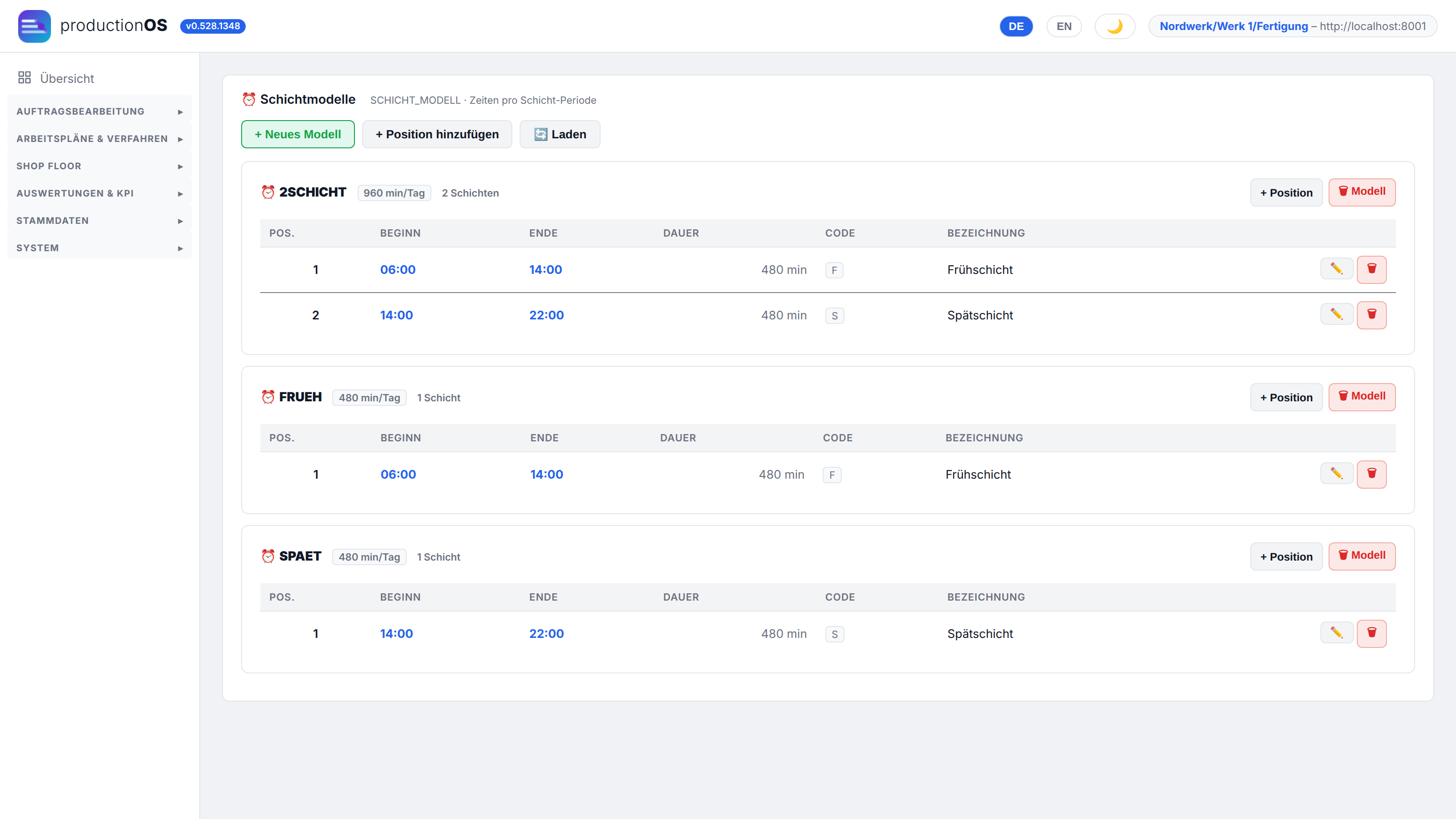Expand the Shop Floor section
This screenshot has width=1456, height=819.
coord(100,166)
